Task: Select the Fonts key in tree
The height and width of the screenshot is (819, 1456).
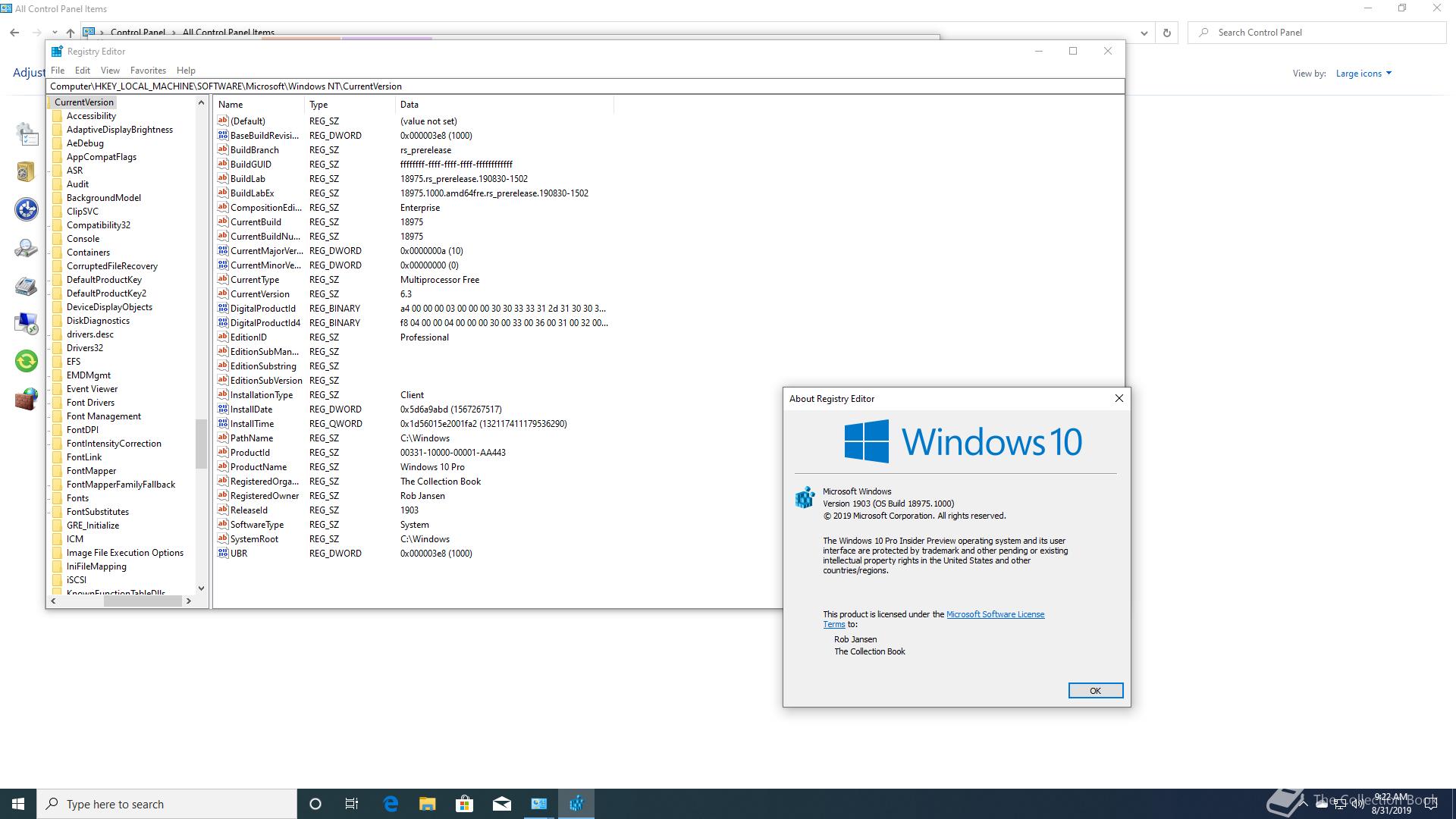Action: pyautogui.click(x=77, y=498)
